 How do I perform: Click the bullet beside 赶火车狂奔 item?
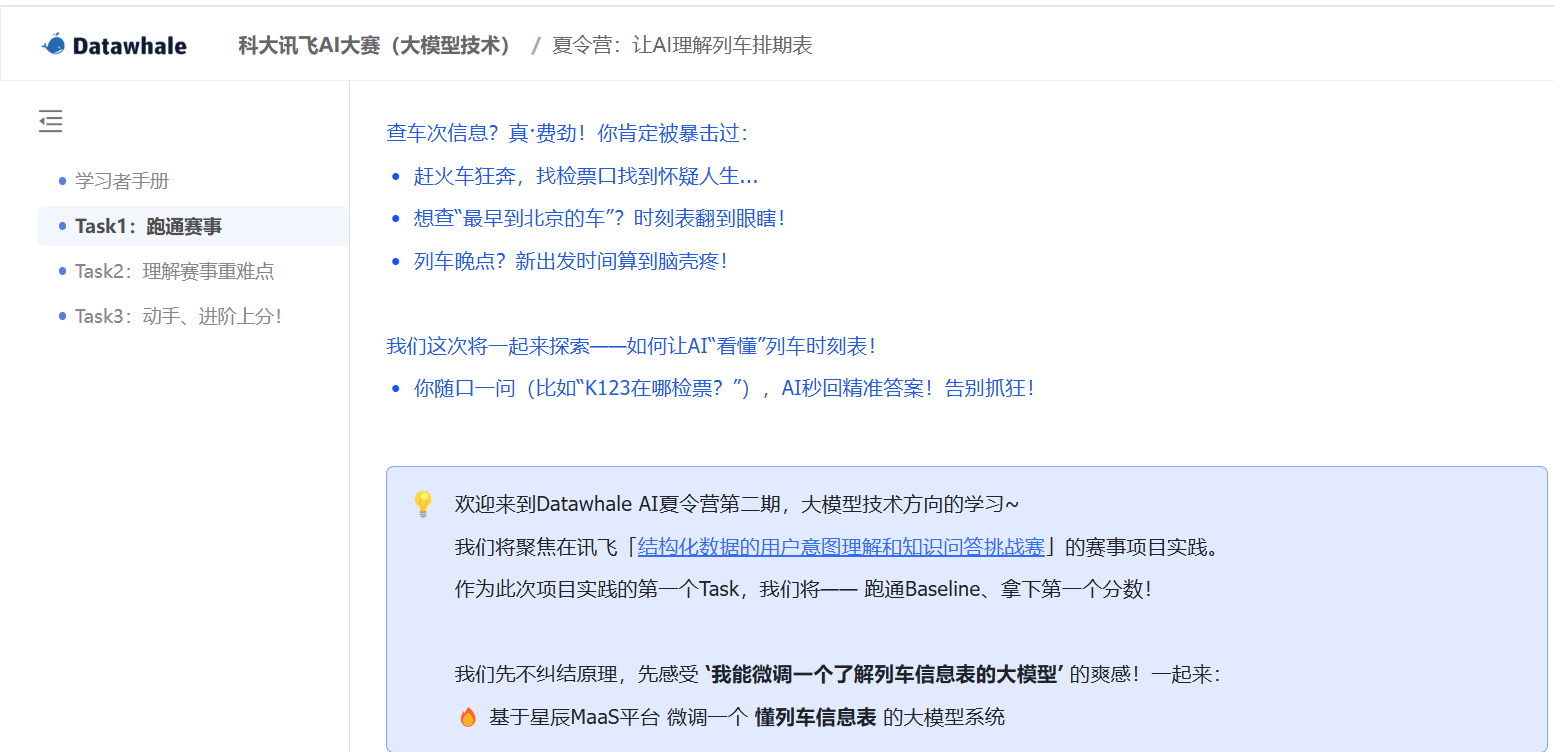point(393,176)
